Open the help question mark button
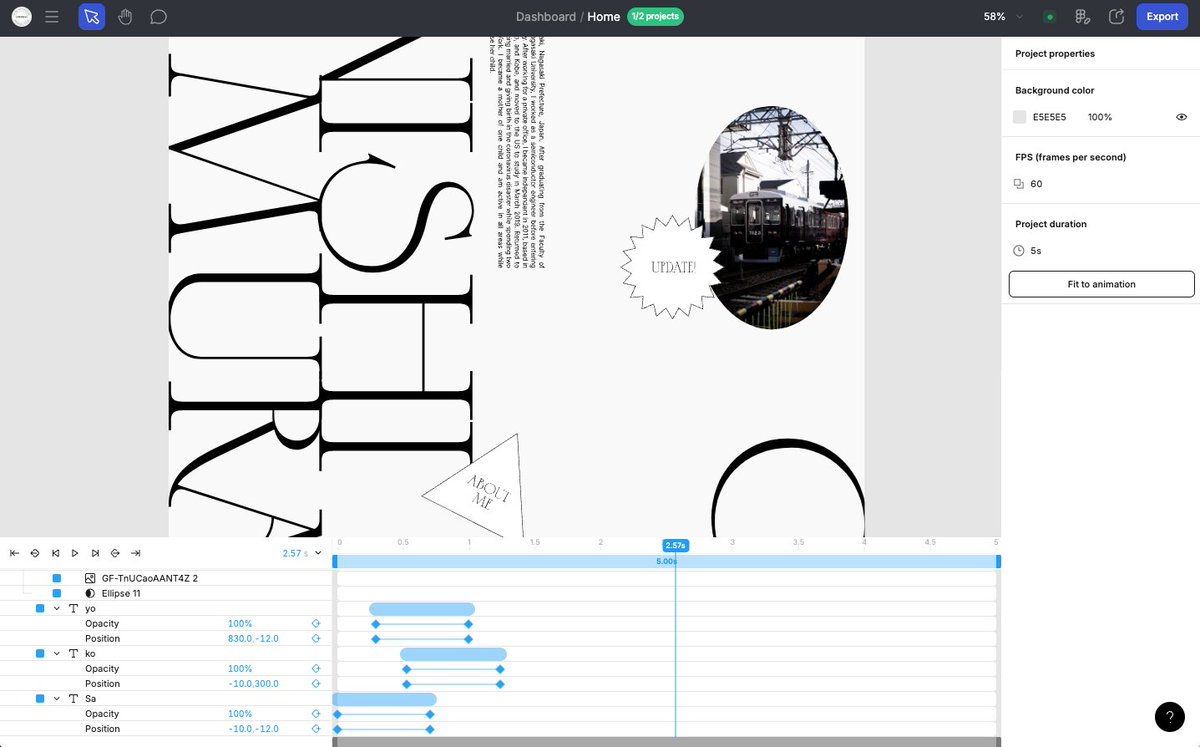Viewport: 1200px width, 747px height. pos(1169,716)
